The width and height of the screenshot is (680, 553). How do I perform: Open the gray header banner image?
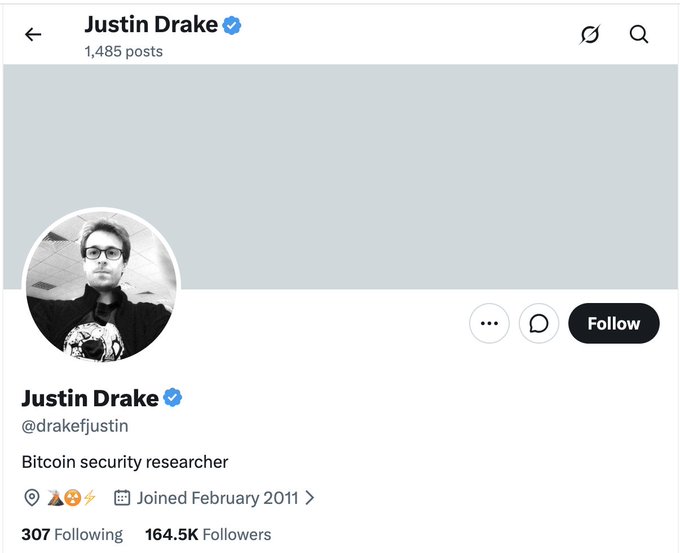point(340,177)
